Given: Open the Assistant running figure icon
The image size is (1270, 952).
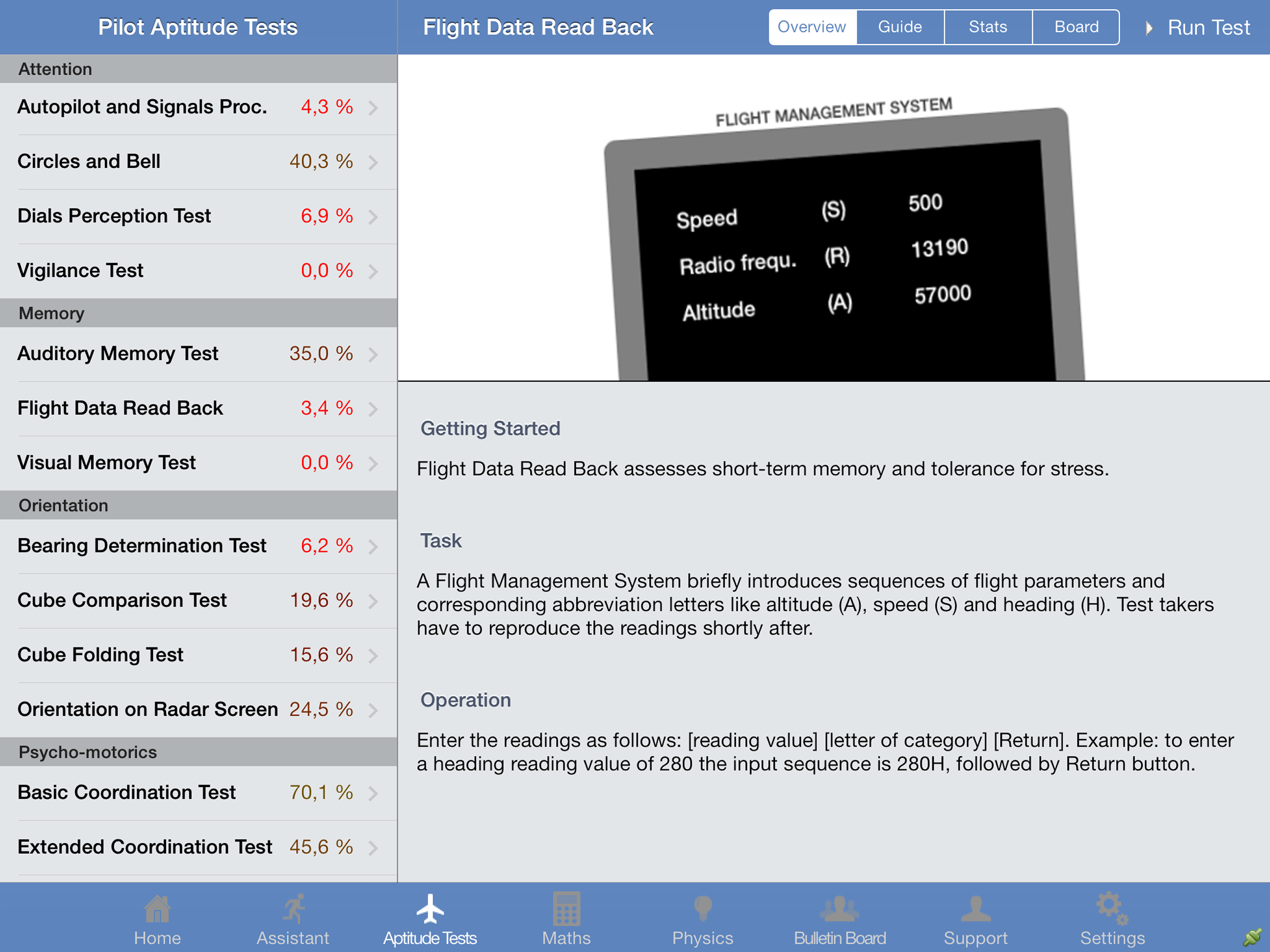Looking at the screenshot, I should [293, 910].
